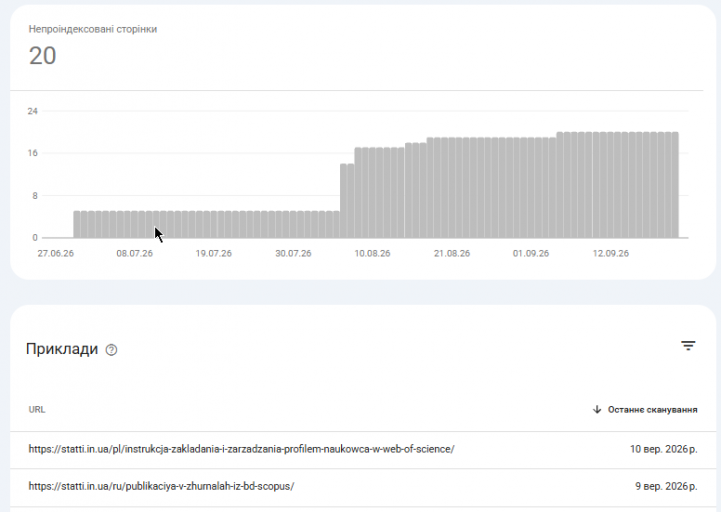Viewport: 721px width, 512px height.
Task: Click the y-axis label 24
Action: tap(32, 111)
